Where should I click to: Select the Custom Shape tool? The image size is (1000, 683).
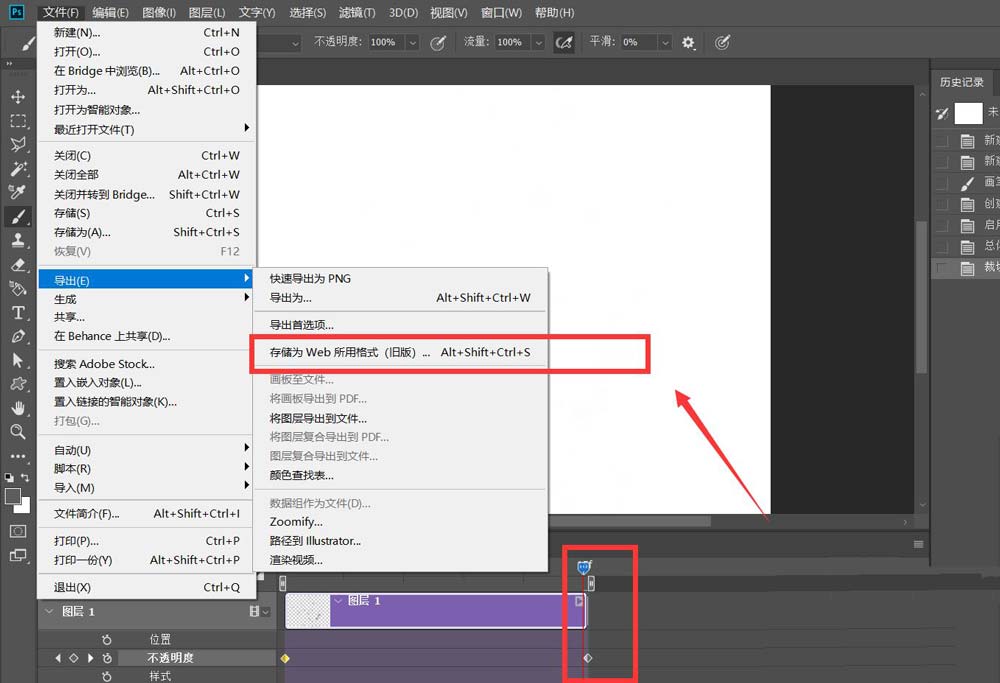18,384
